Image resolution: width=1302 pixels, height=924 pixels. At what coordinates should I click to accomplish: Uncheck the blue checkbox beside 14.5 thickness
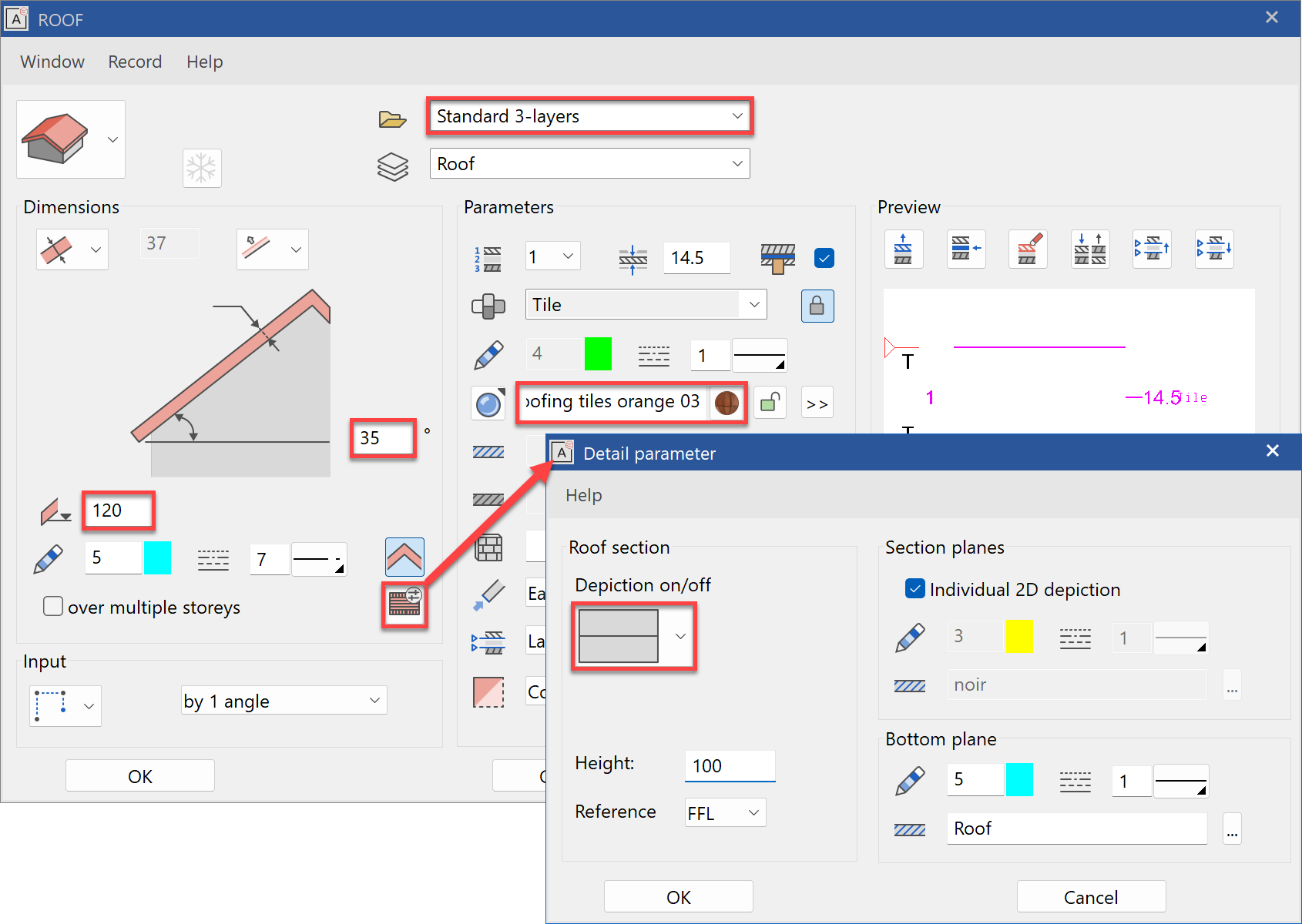[824, 258]
